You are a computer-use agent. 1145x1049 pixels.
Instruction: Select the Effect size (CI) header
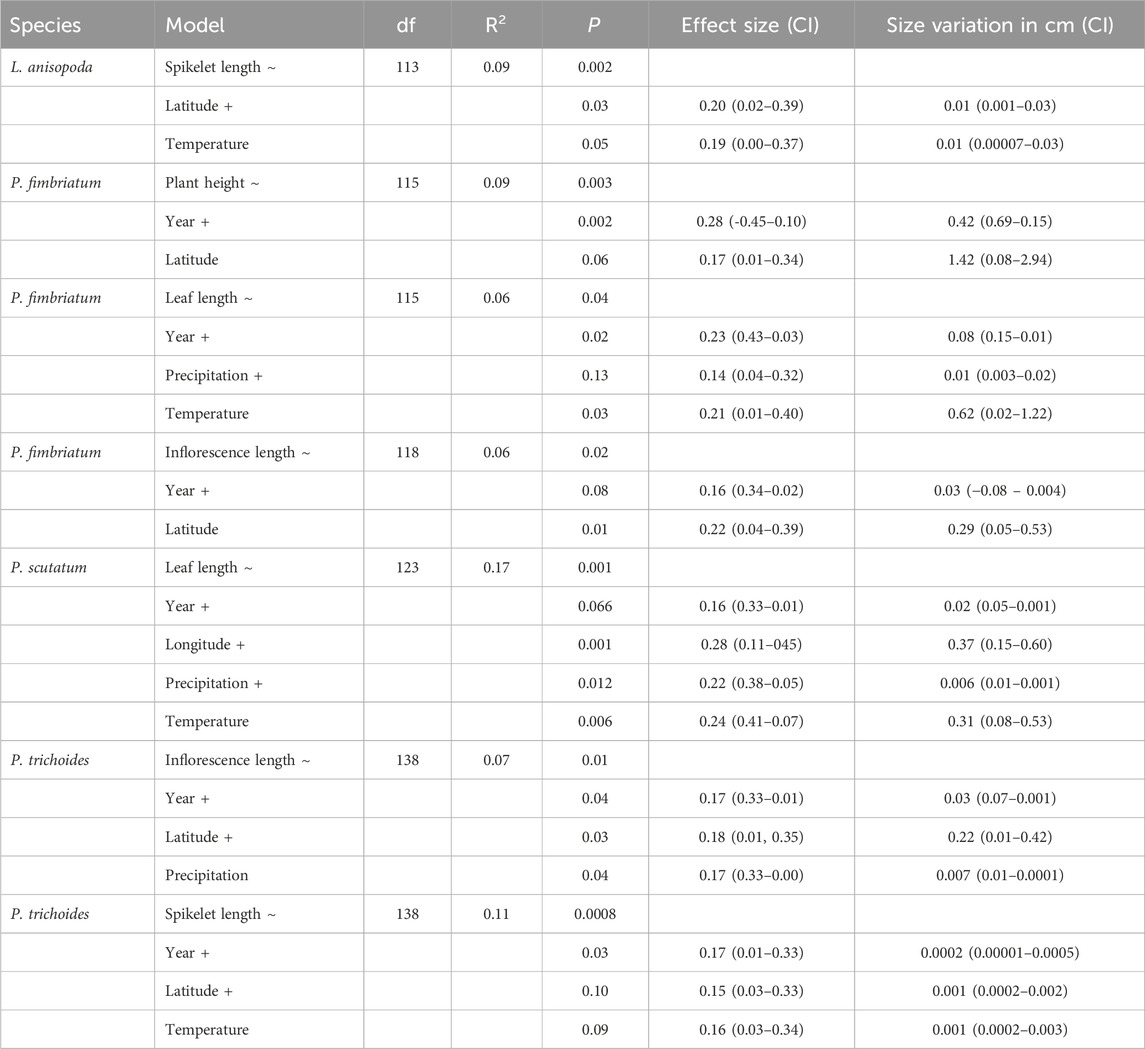[751, 24]
